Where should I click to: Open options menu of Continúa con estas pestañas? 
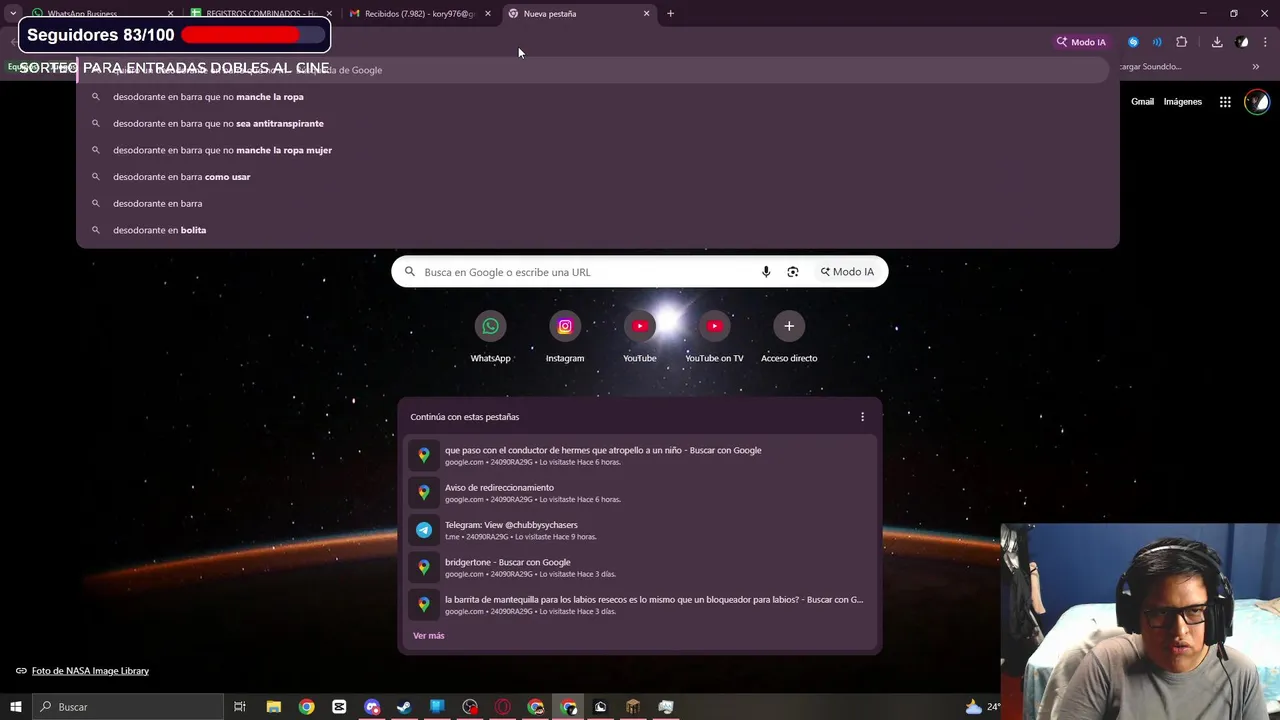pos(863,417)
